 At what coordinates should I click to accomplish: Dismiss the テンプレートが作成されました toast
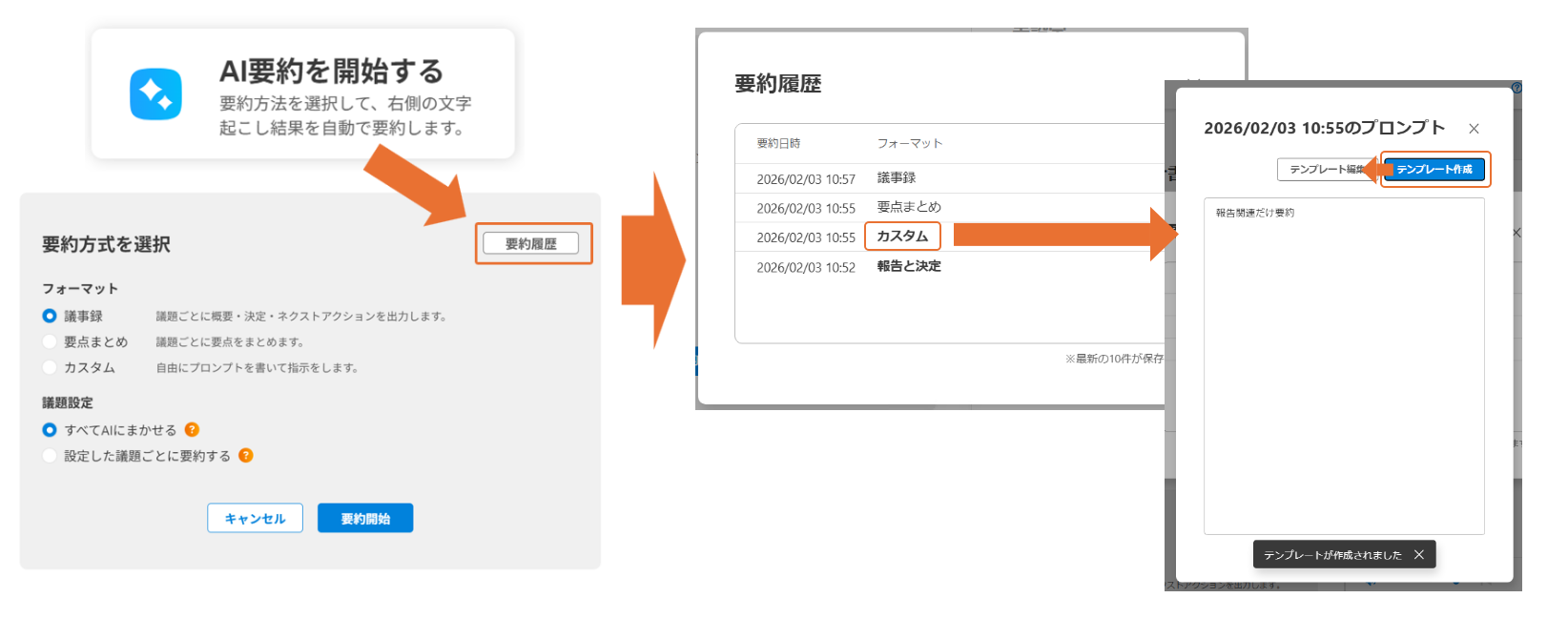pos(1419,555)
